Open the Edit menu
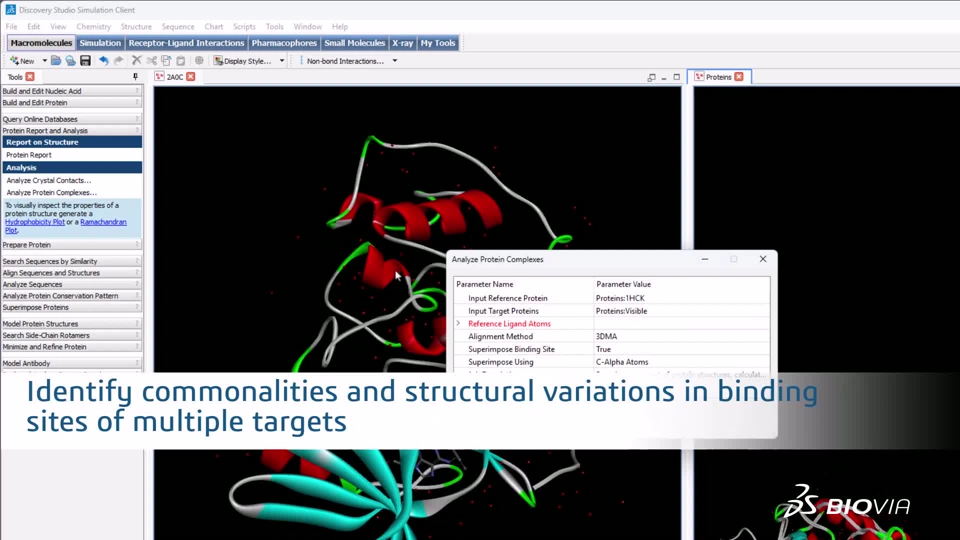 pos(34,26)
